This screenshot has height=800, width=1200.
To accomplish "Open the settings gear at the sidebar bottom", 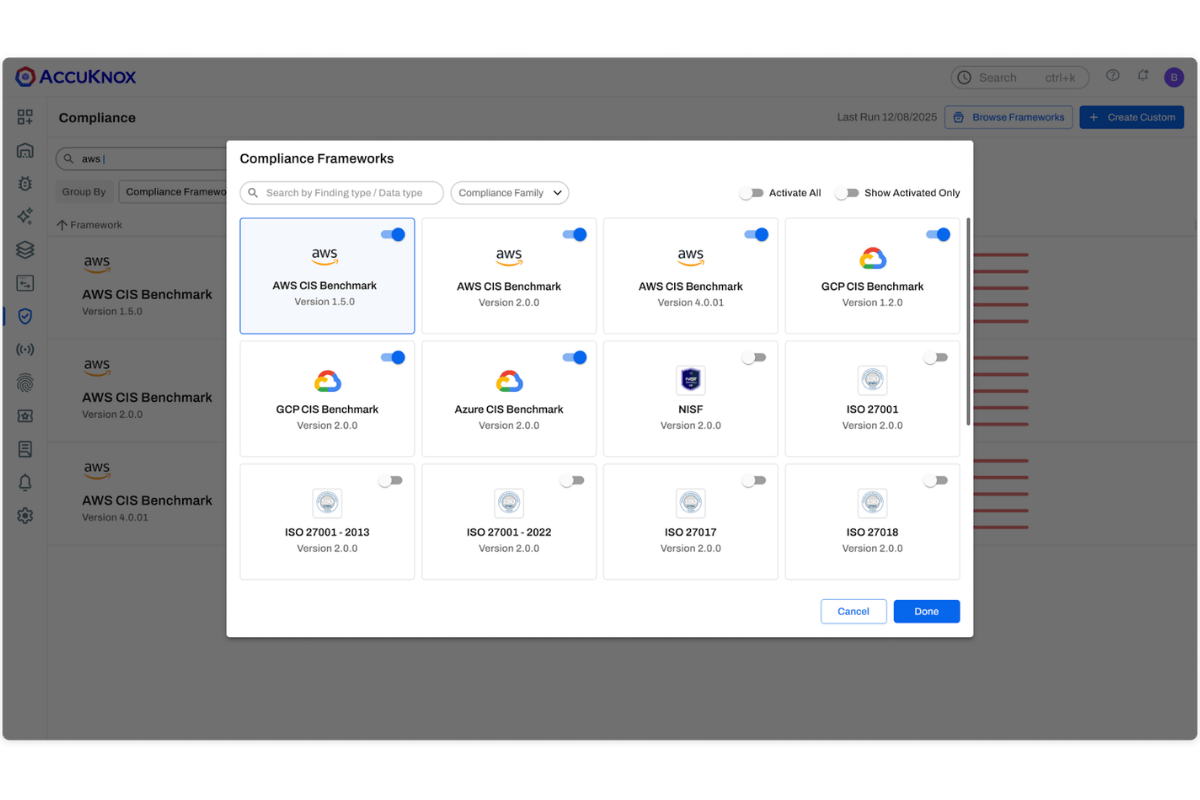I will (25, 515).
